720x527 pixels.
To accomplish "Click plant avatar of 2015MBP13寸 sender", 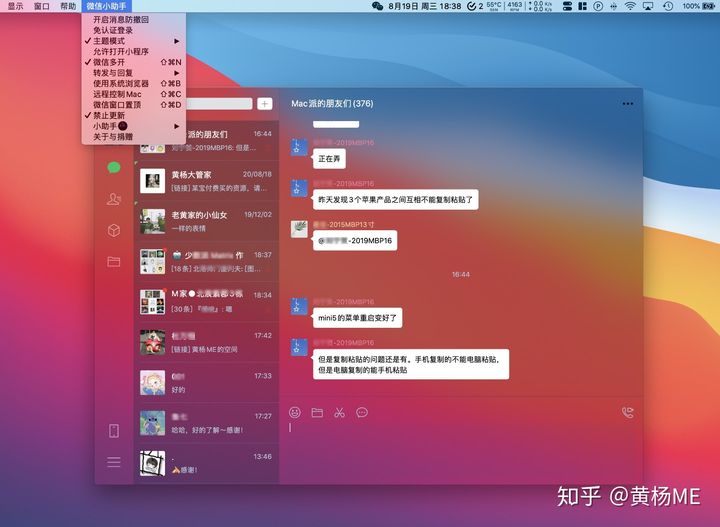I will click(299, 229).
